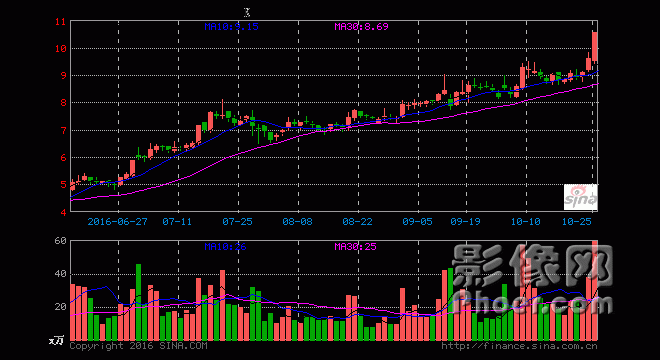Click the price axis value 5
This screenshot has height=360, width=660.
[x=64, y=184]
